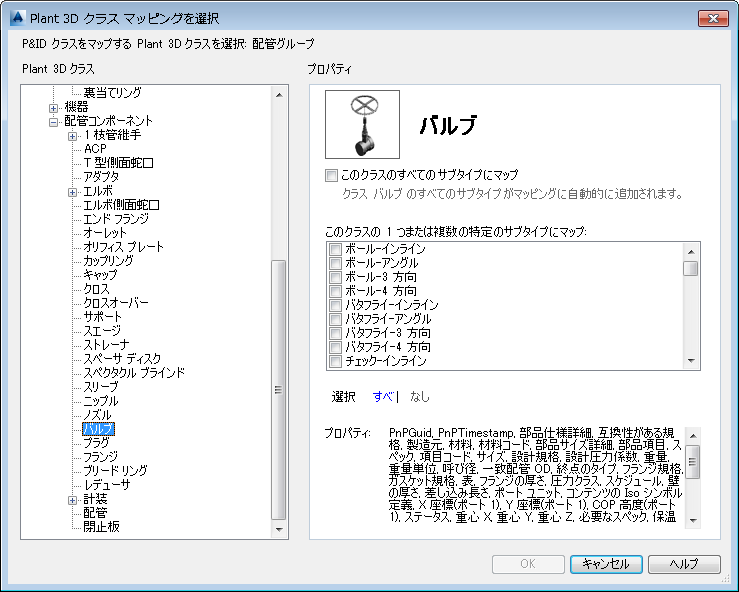Viewport: 739px width, 592px height.
Task: Collapse the 配管コンポーネント tree node
Action: pyautogui.click(x=53, y=122)
